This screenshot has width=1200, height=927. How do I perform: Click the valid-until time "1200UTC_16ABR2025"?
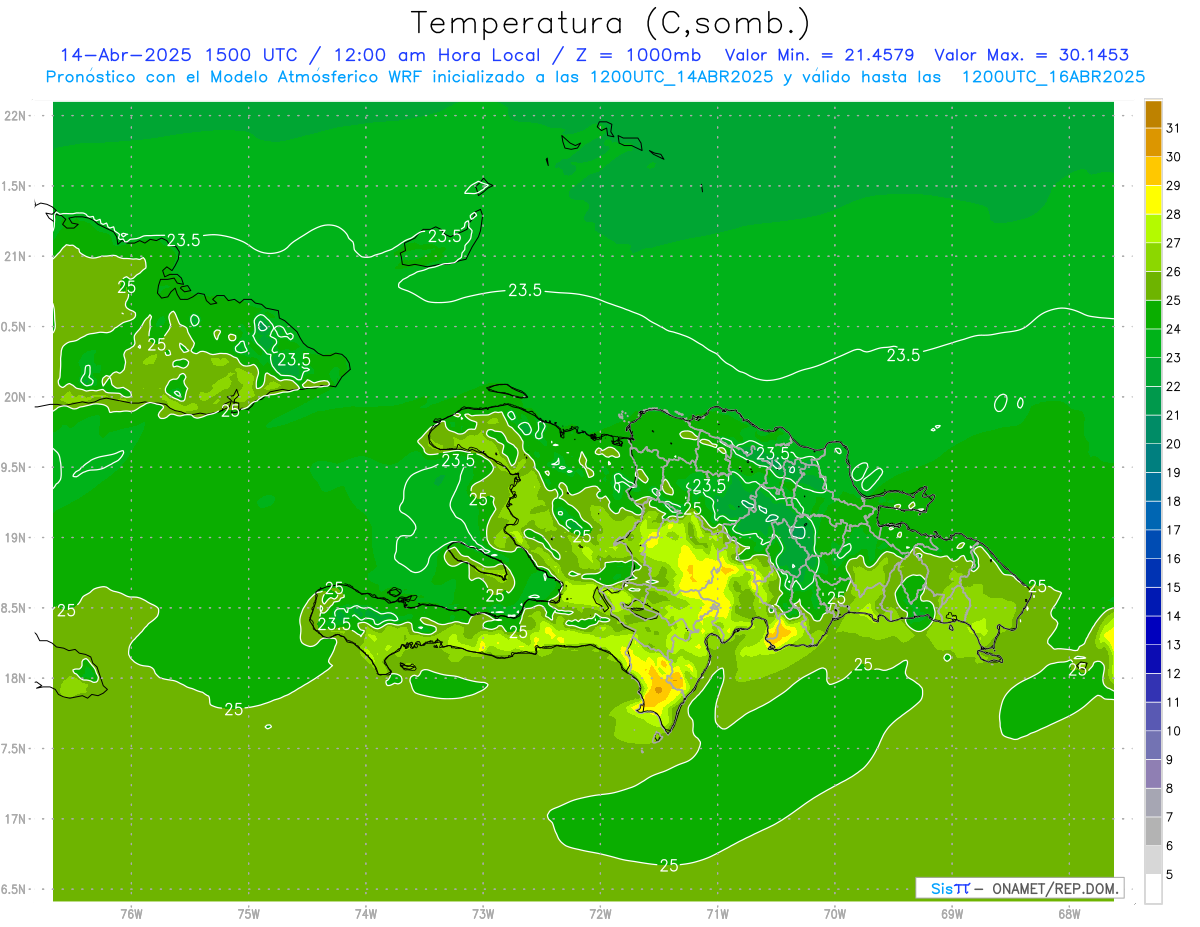coord(1053,77)
